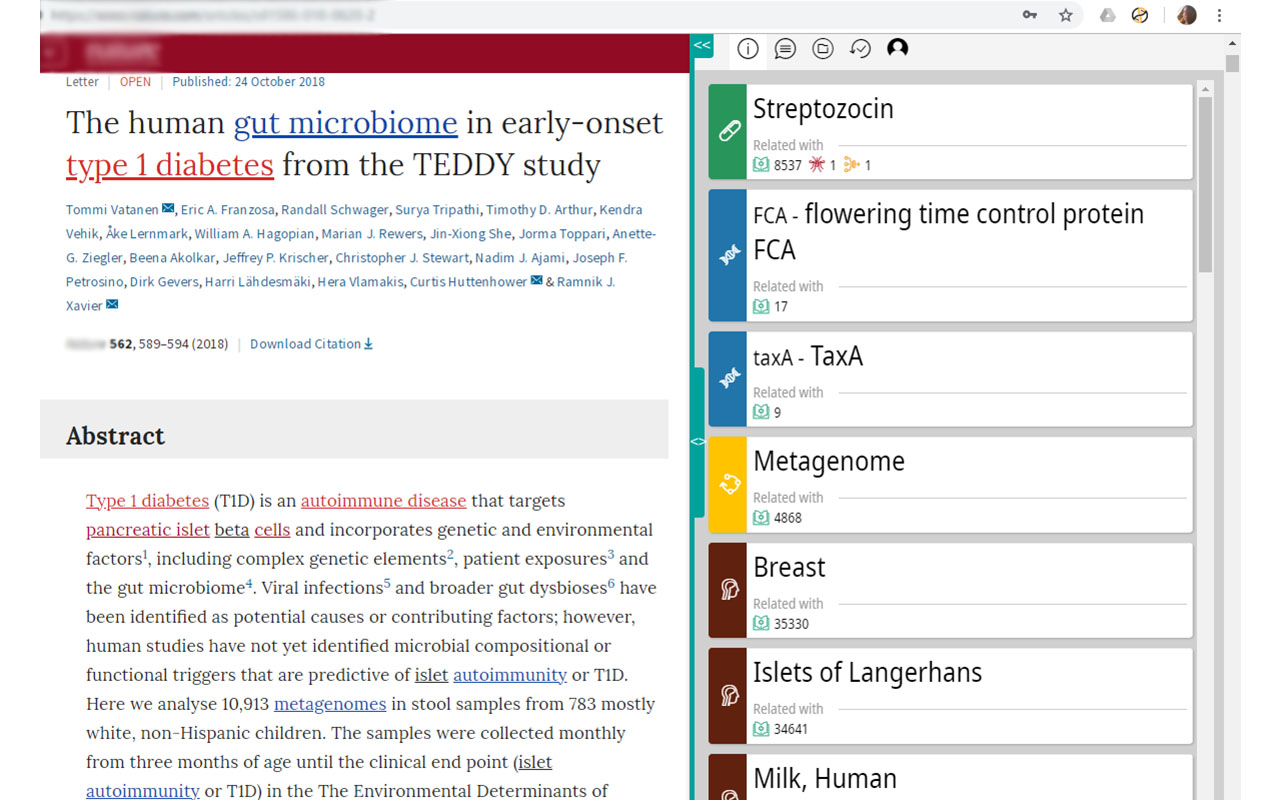This screenshot has height=800, width=1280.
Task: Click the outer sidebar scrollbar up arrow
Action: pyautogui.click(x=1233, y=45)
